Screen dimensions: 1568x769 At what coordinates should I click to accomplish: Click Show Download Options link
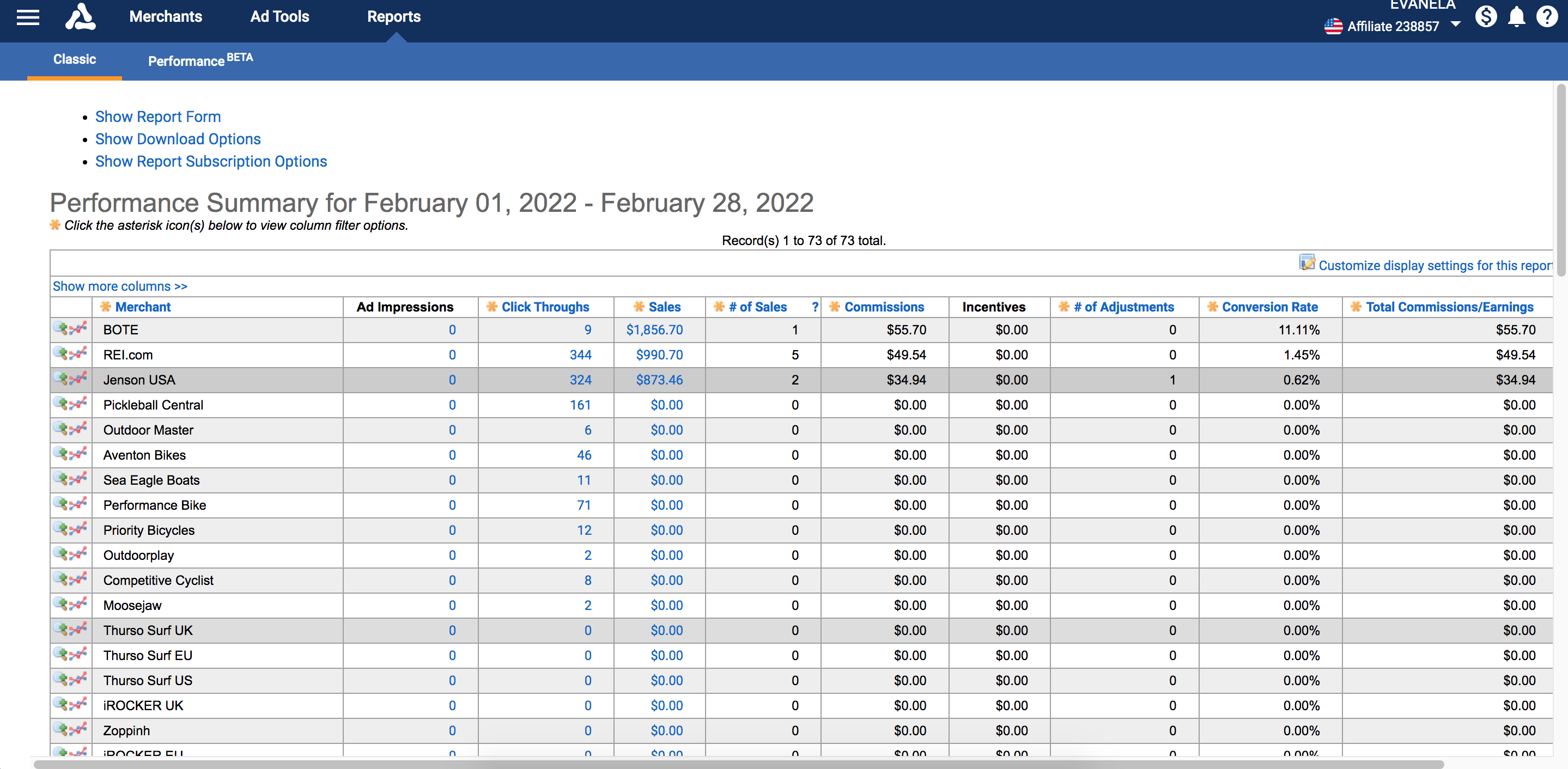coord(178,139)
